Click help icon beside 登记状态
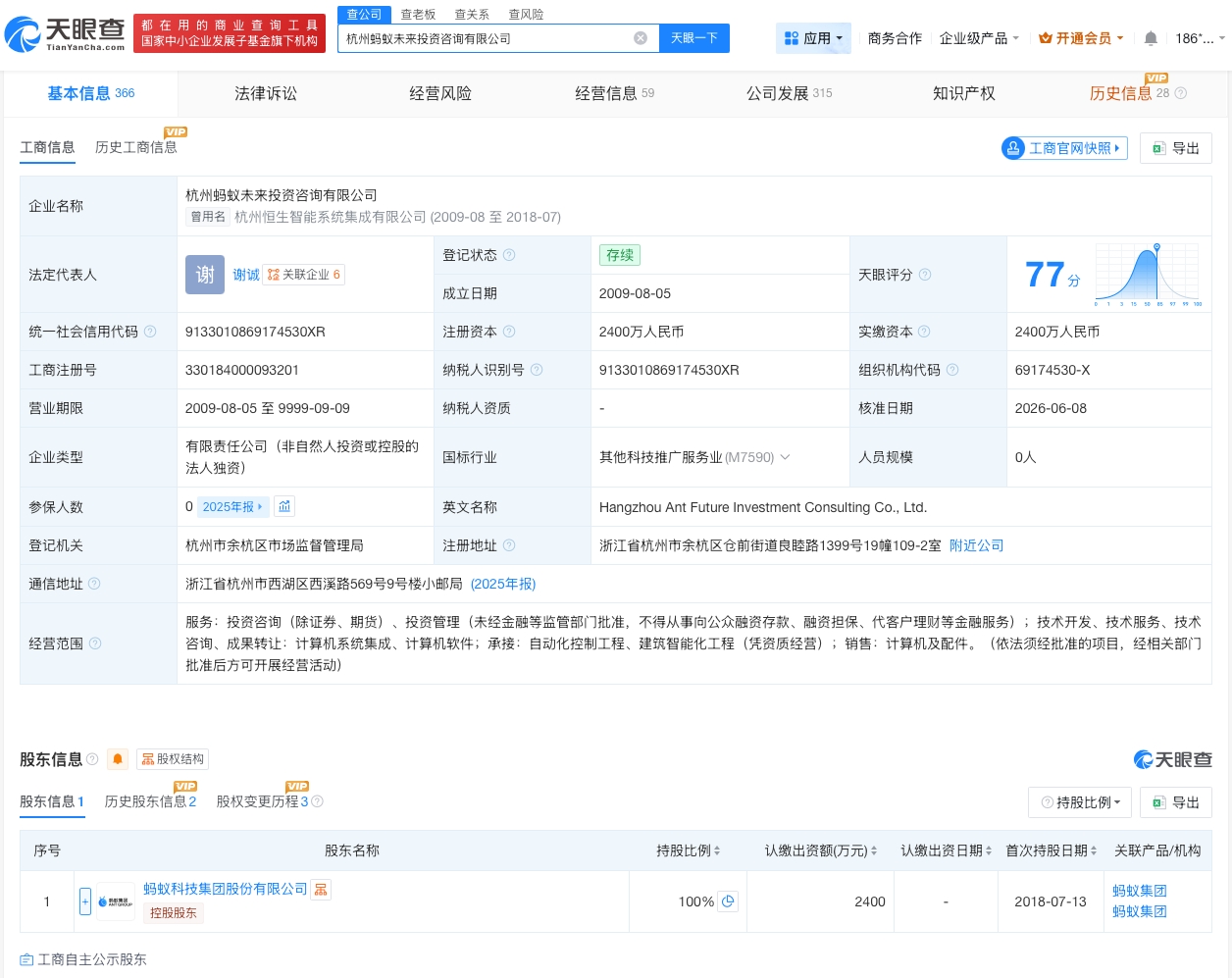 click(509, 255)
